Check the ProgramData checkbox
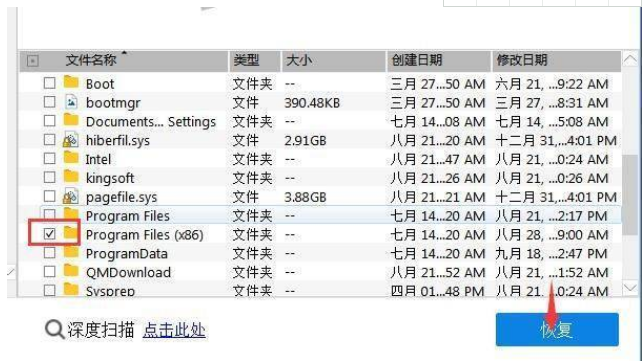Image resolution: width=642 pixels, height=361 pixels. click(x=50, y=253)
